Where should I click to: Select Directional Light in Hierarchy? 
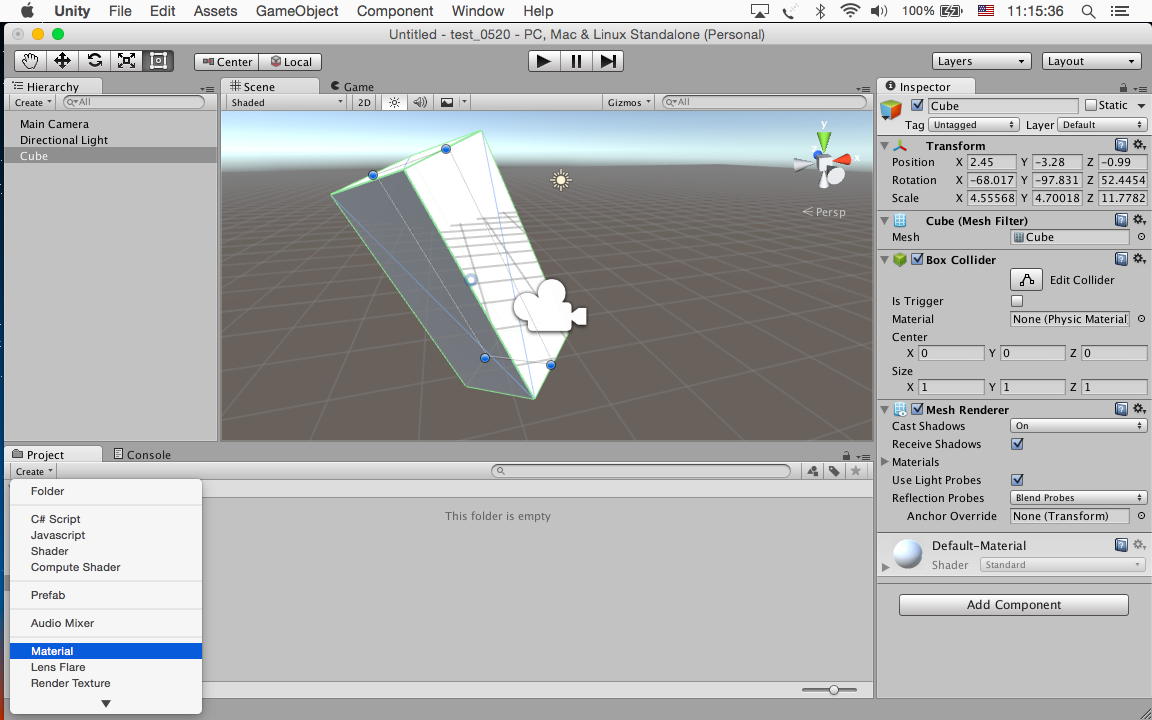coord(64,140)
